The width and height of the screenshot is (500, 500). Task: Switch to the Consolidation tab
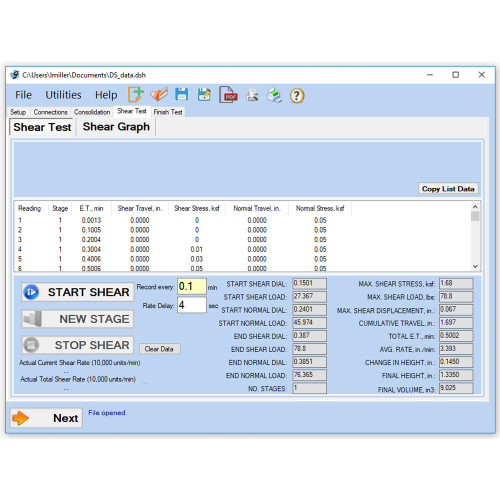click(x=92, y=112)
